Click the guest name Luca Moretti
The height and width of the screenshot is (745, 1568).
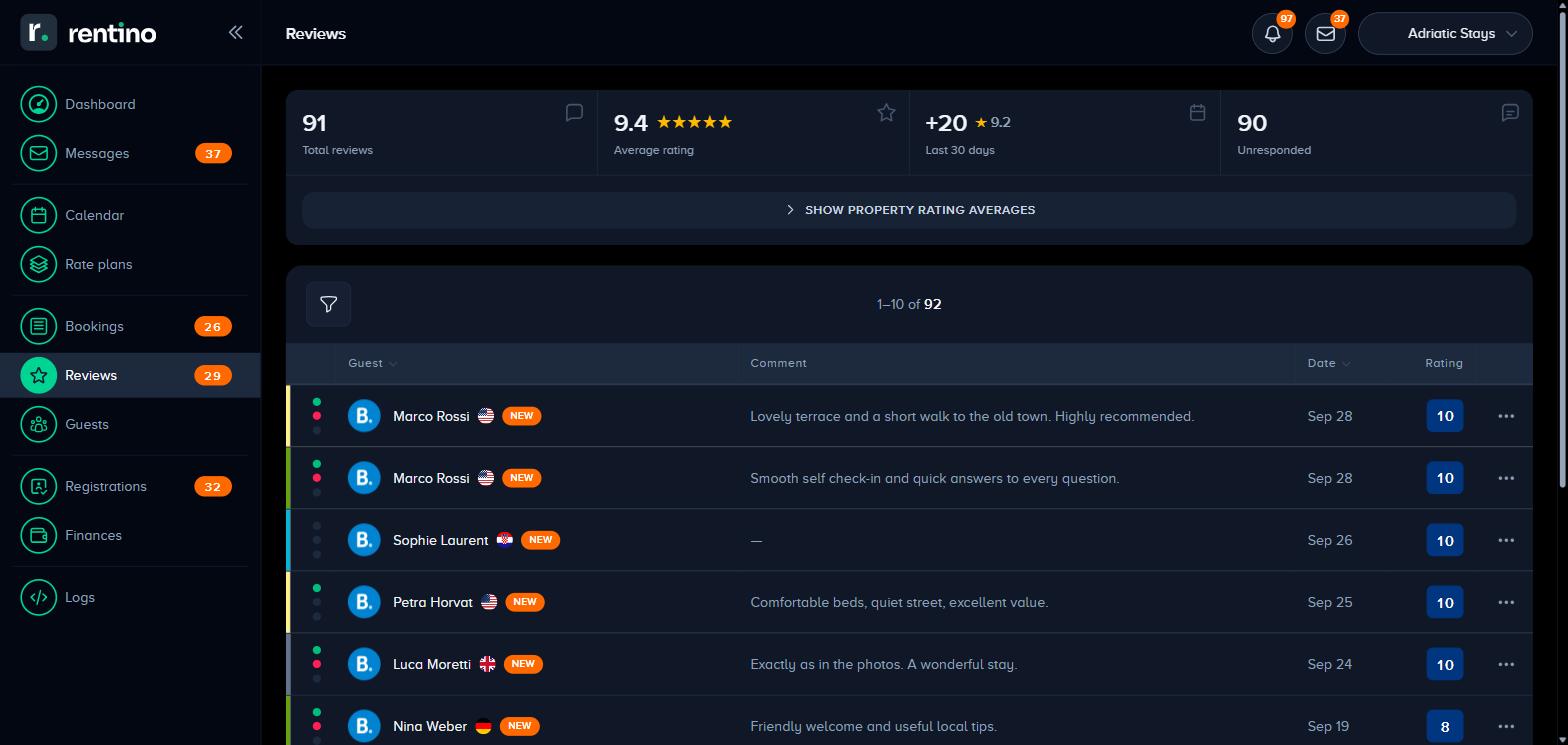432,664
